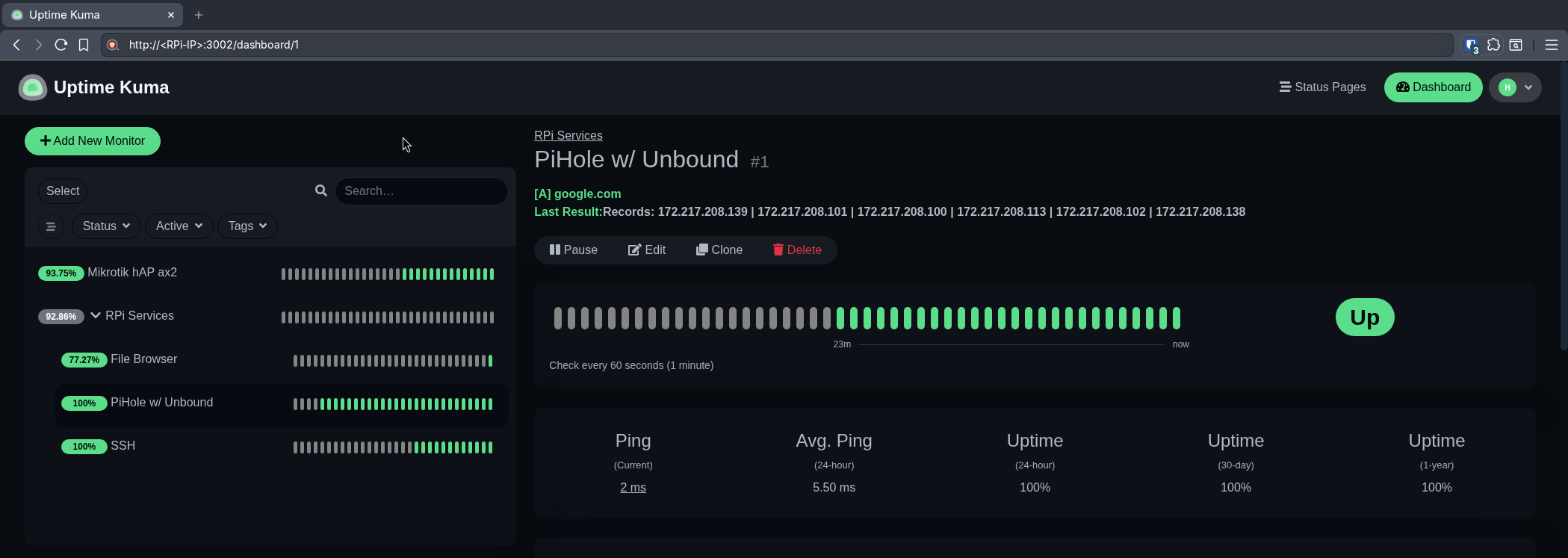Image resolution: width=1568 pixels, height=558 pixels.
Task: Open the Status filter dropdown
Action: point(105,226)
